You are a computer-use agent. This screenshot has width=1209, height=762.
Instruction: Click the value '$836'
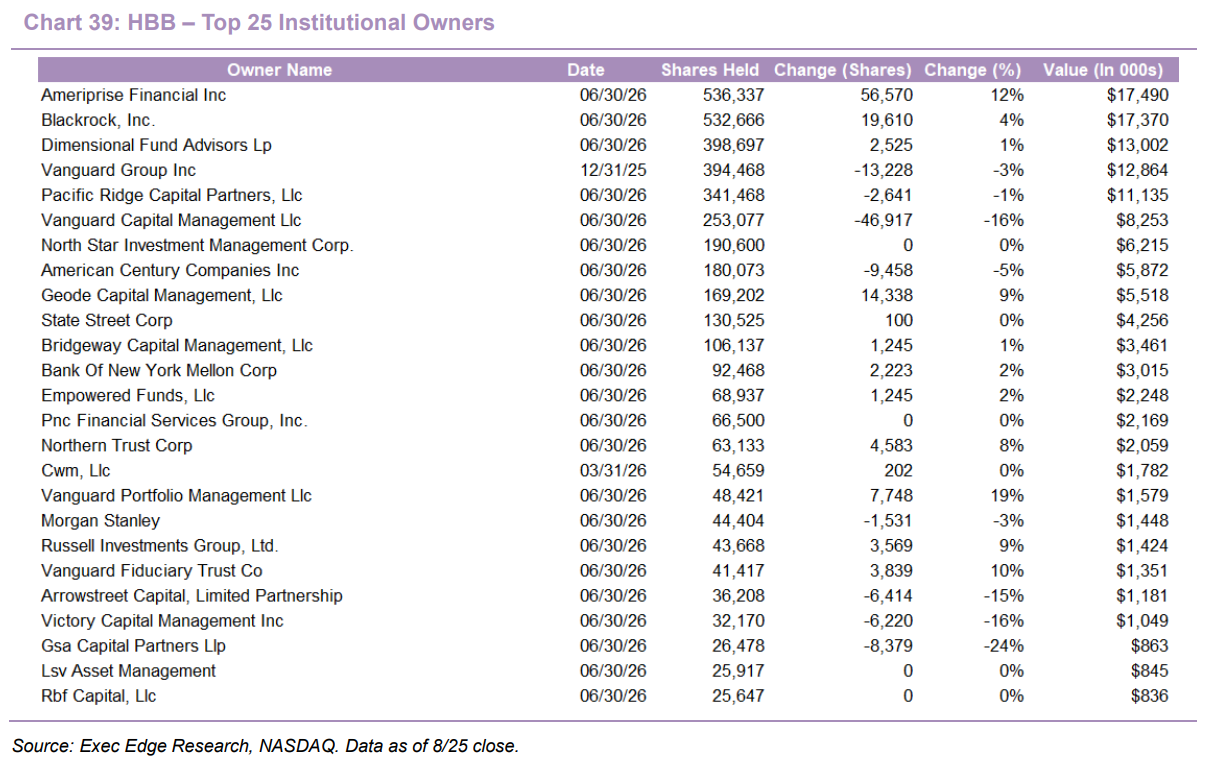(1150, 695)
